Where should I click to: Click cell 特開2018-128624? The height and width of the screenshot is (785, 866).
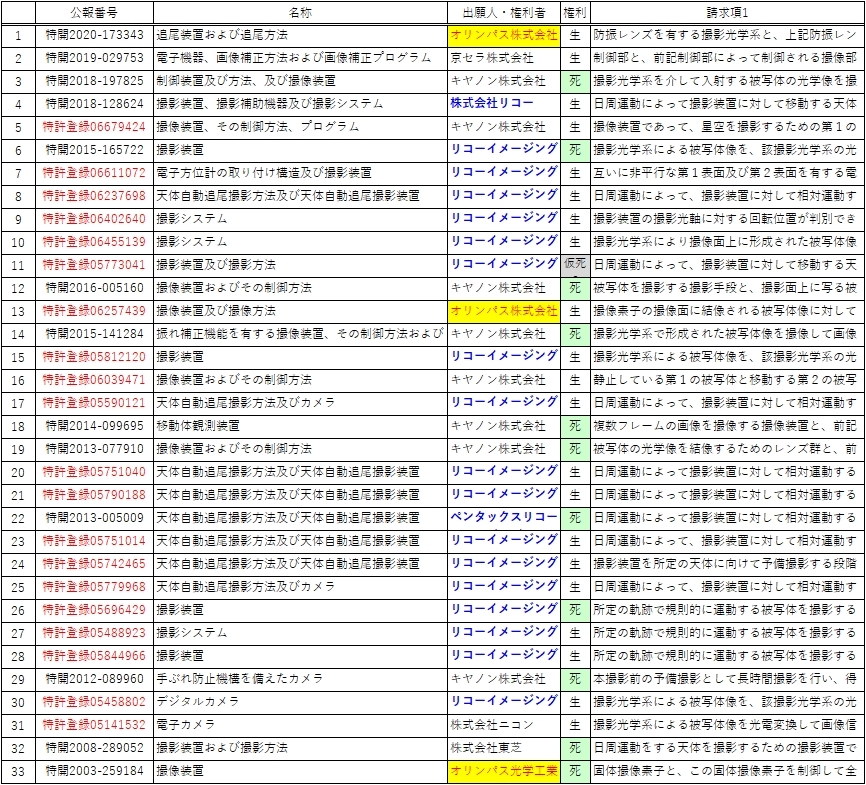pos(94,104)
